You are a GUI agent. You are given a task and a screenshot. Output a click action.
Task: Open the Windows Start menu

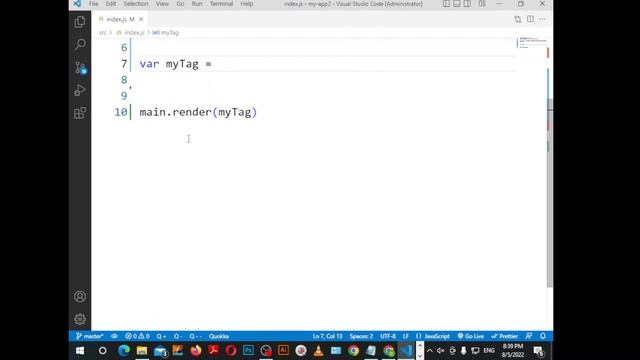pyautogui.click(x=80, y=351)
